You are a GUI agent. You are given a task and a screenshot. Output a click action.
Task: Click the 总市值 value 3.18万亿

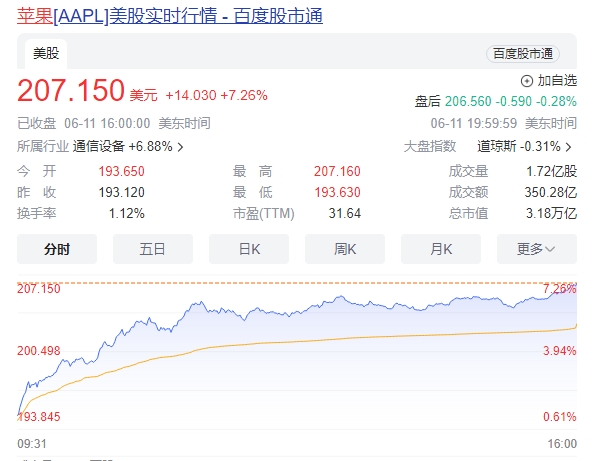552,214
